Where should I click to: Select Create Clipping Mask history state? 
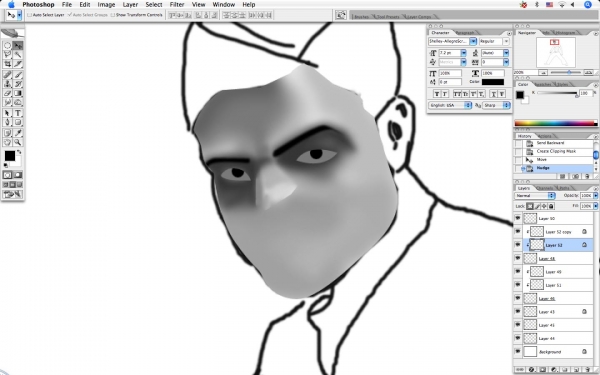pos(556,151)
